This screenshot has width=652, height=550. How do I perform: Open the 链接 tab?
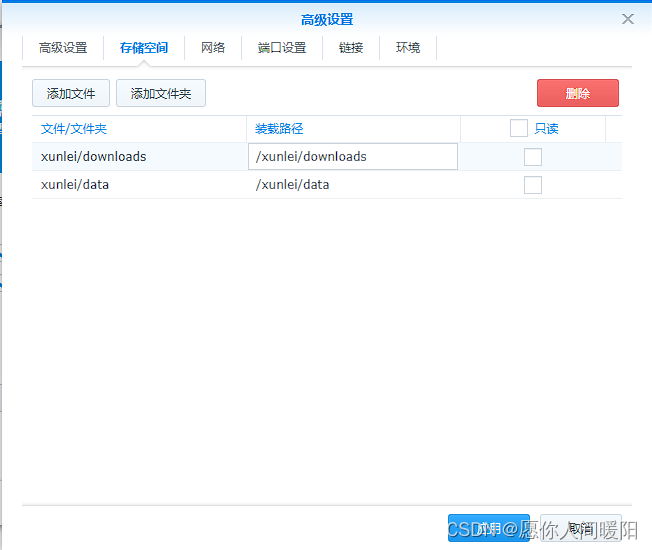click(351, 48)
